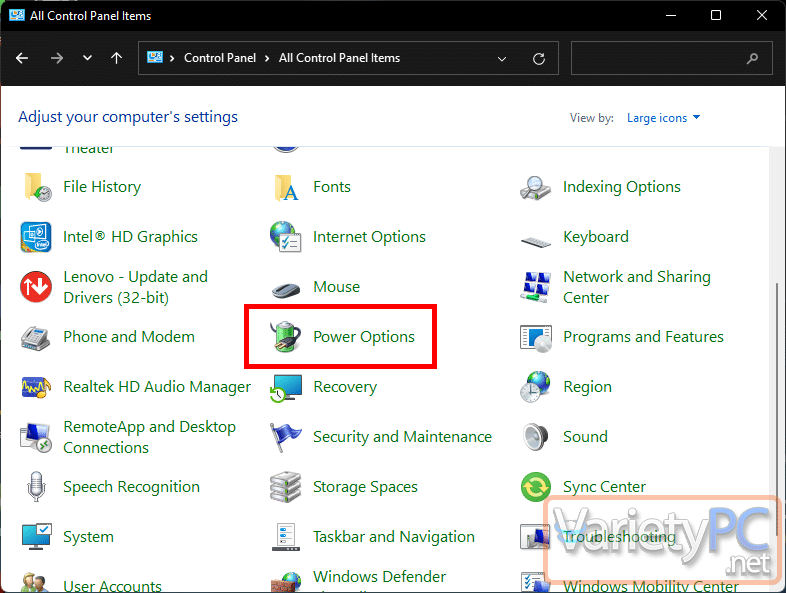This screenshot has width=786, height=593.
Task: Open the Intel HD Graphics icon
Action: [x=36, y=237]
